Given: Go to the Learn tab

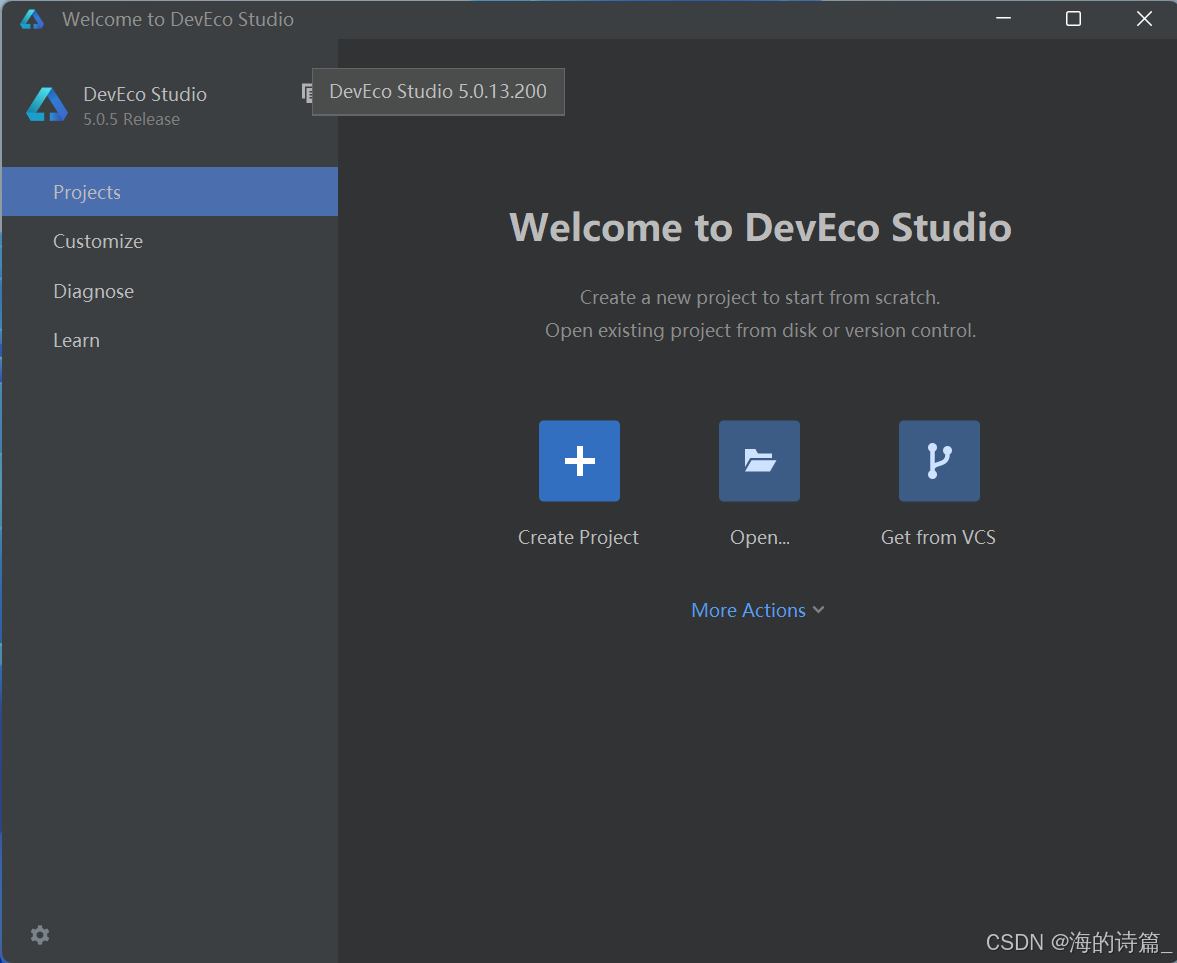Looking at the screenshot, I should click(170, 341).
